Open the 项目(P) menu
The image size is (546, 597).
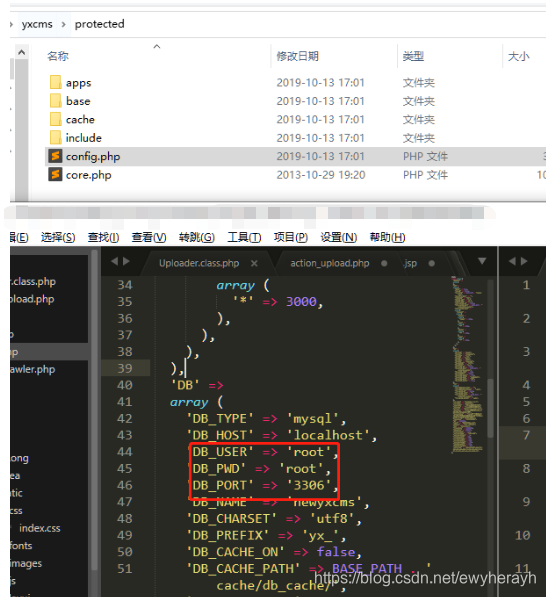(x=291, y=238)
